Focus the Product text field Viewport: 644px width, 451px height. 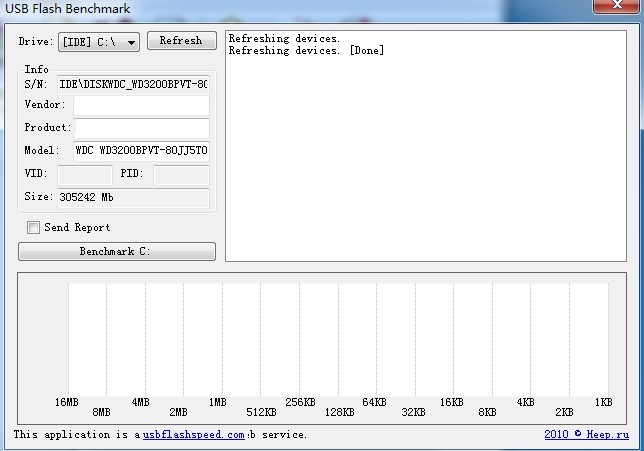pyautogui.click(x=141, y=128)
